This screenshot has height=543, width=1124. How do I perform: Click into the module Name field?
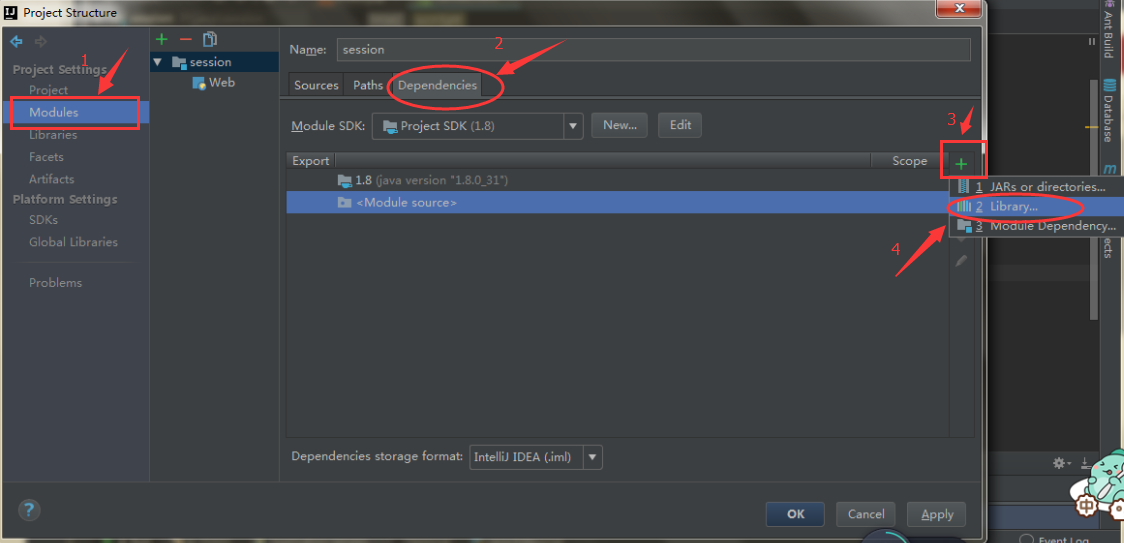(x=653, y=49)
